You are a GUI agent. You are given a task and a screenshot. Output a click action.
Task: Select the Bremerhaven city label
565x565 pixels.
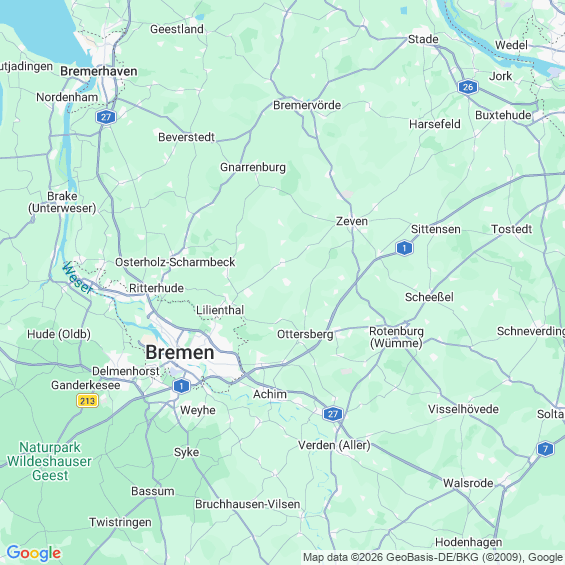(98, 71)
